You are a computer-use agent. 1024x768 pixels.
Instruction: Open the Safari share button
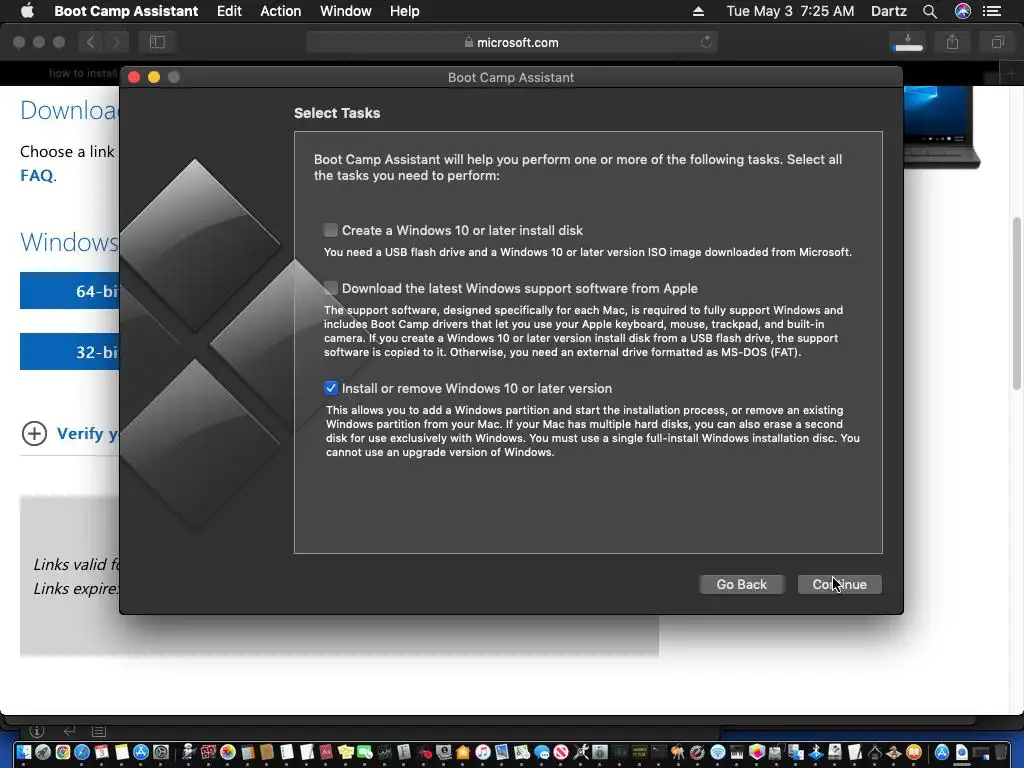[953, 42]
